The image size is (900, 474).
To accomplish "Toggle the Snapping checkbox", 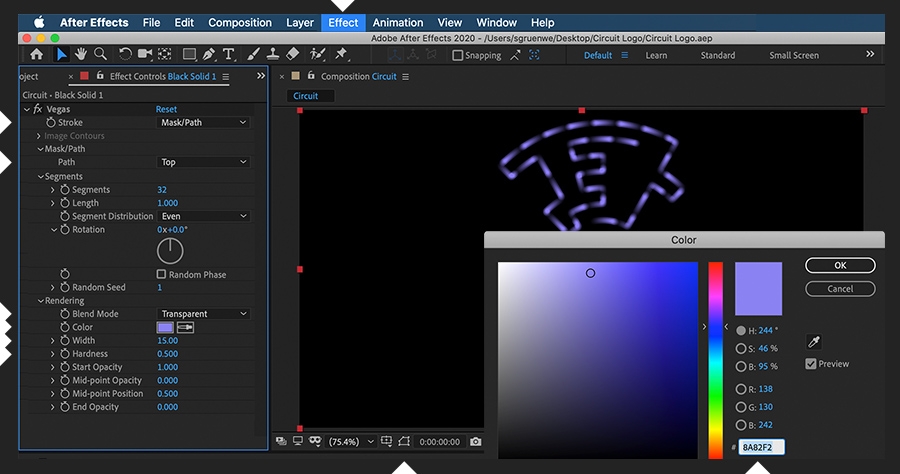I will 458,56.
